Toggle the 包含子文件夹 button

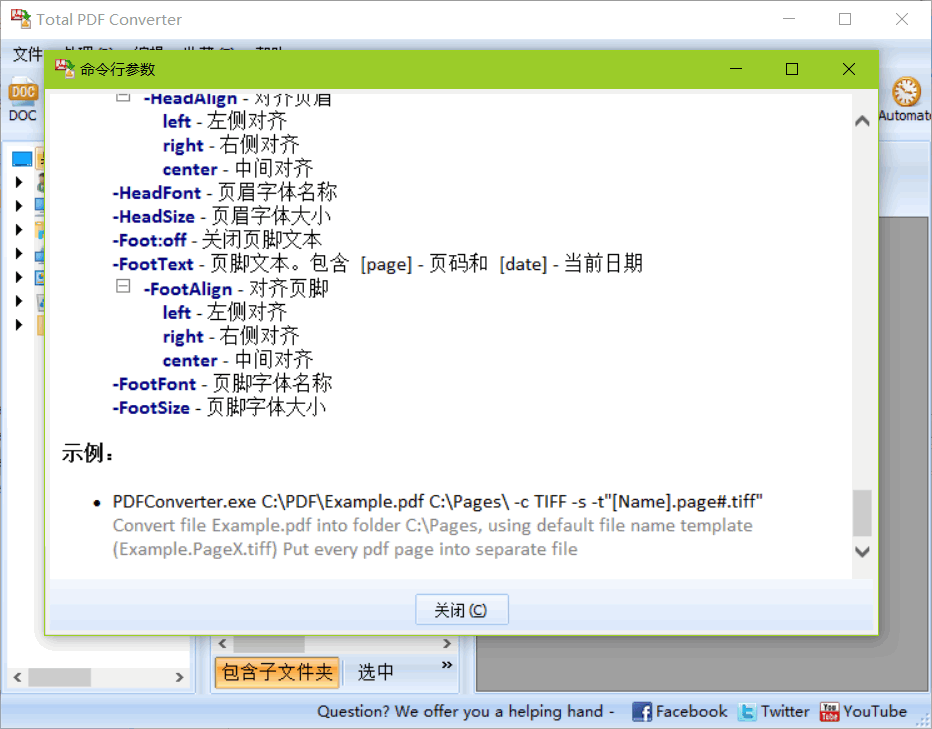[x=277, y=672]
